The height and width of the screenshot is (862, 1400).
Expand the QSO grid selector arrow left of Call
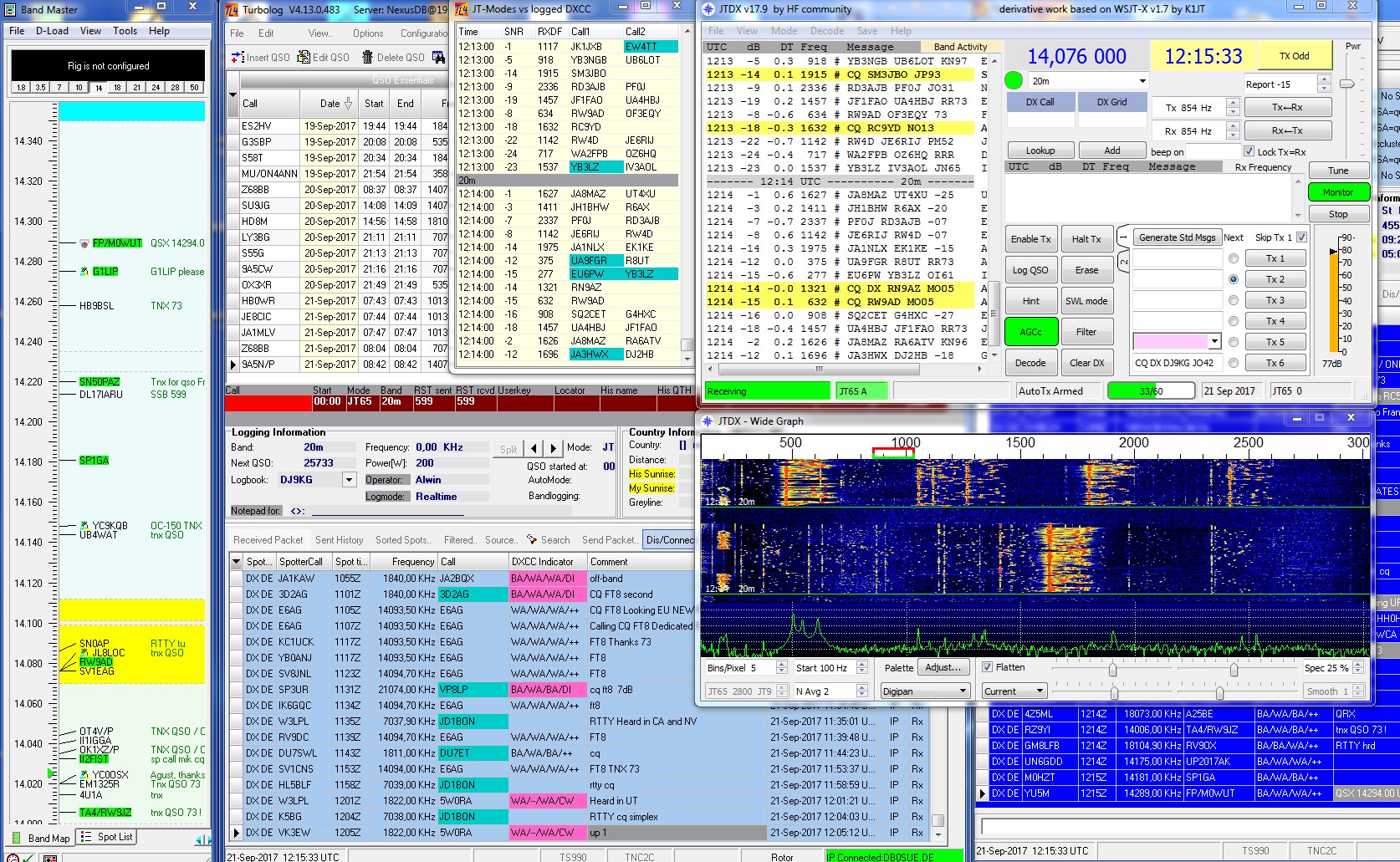point(233,94)
